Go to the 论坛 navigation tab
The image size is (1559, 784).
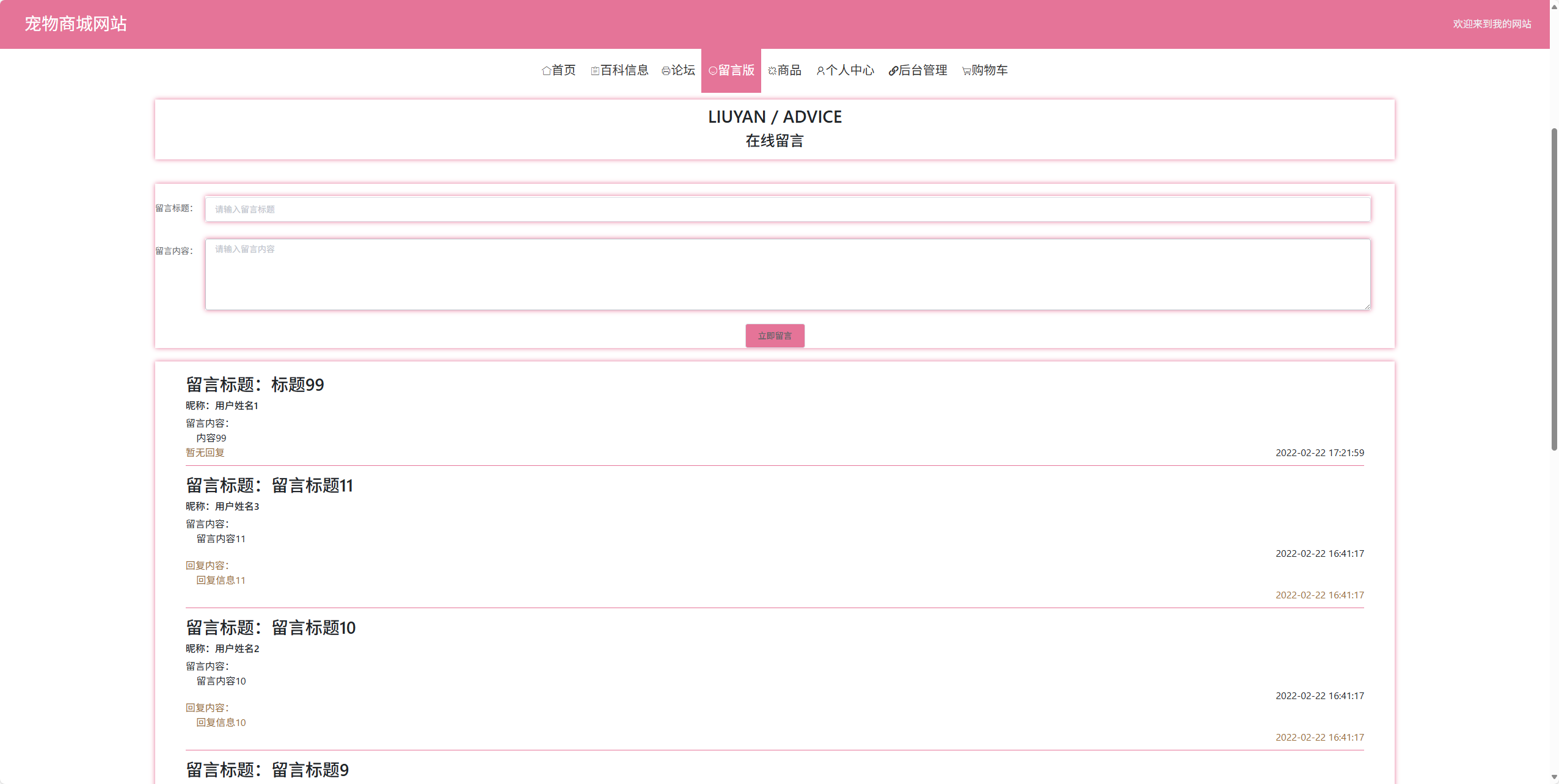683,70
